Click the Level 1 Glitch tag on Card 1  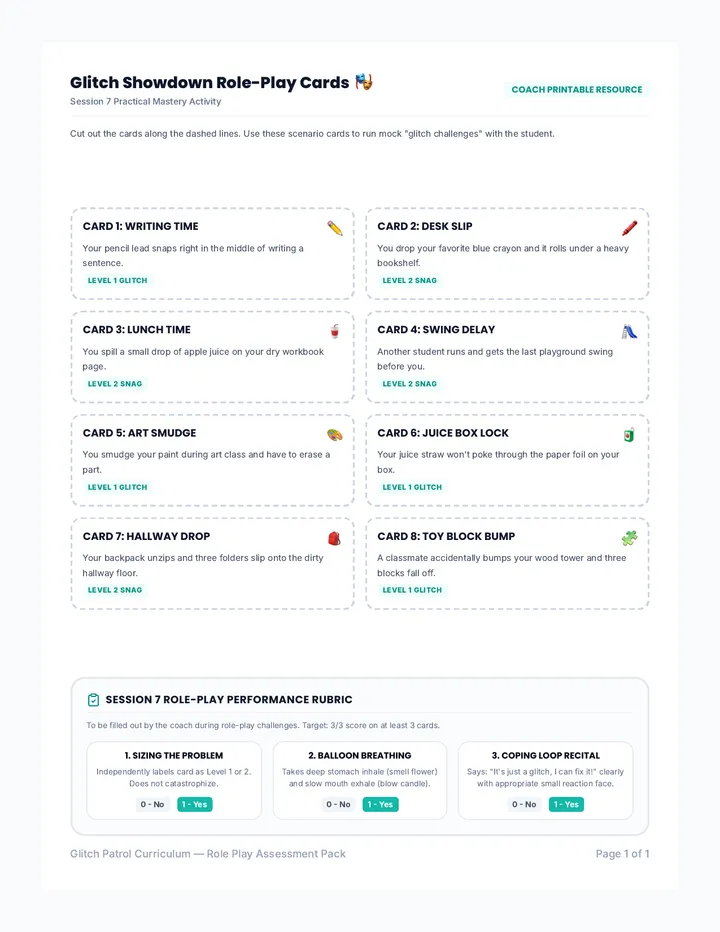click(x=117, y=281)
